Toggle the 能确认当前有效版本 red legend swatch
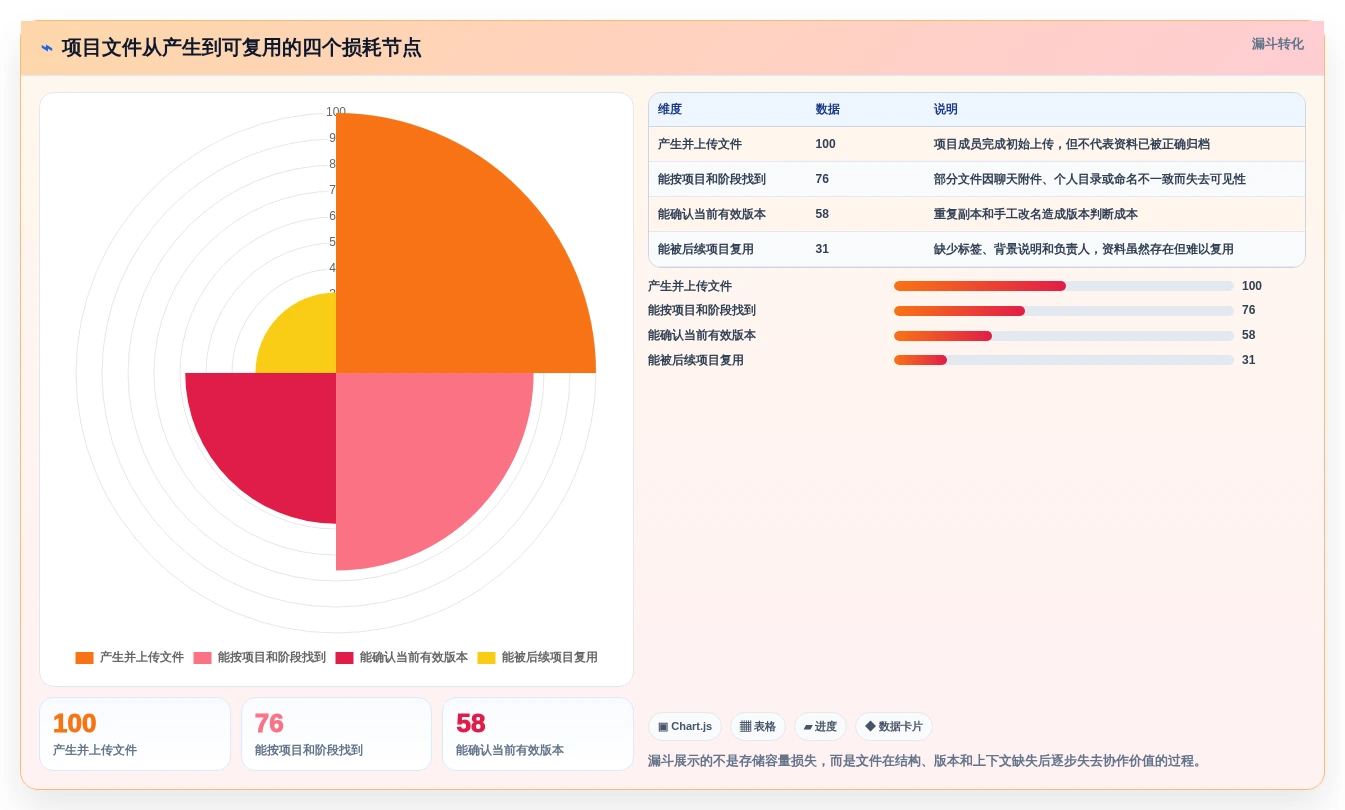1345x810 pixels. (x=344, y=658)
